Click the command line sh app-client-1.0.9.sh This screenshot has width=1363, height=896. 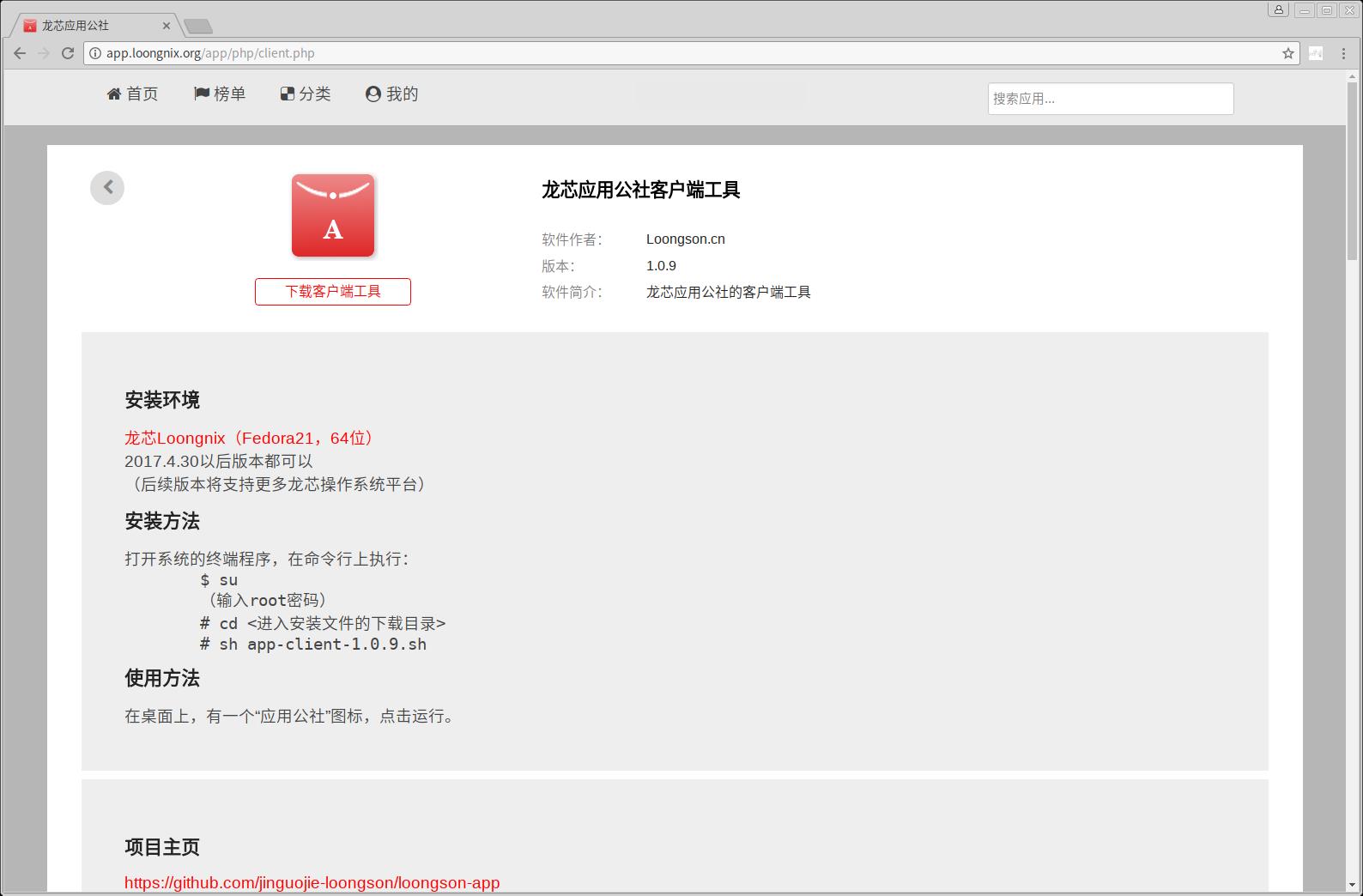(x=313, y=645)
